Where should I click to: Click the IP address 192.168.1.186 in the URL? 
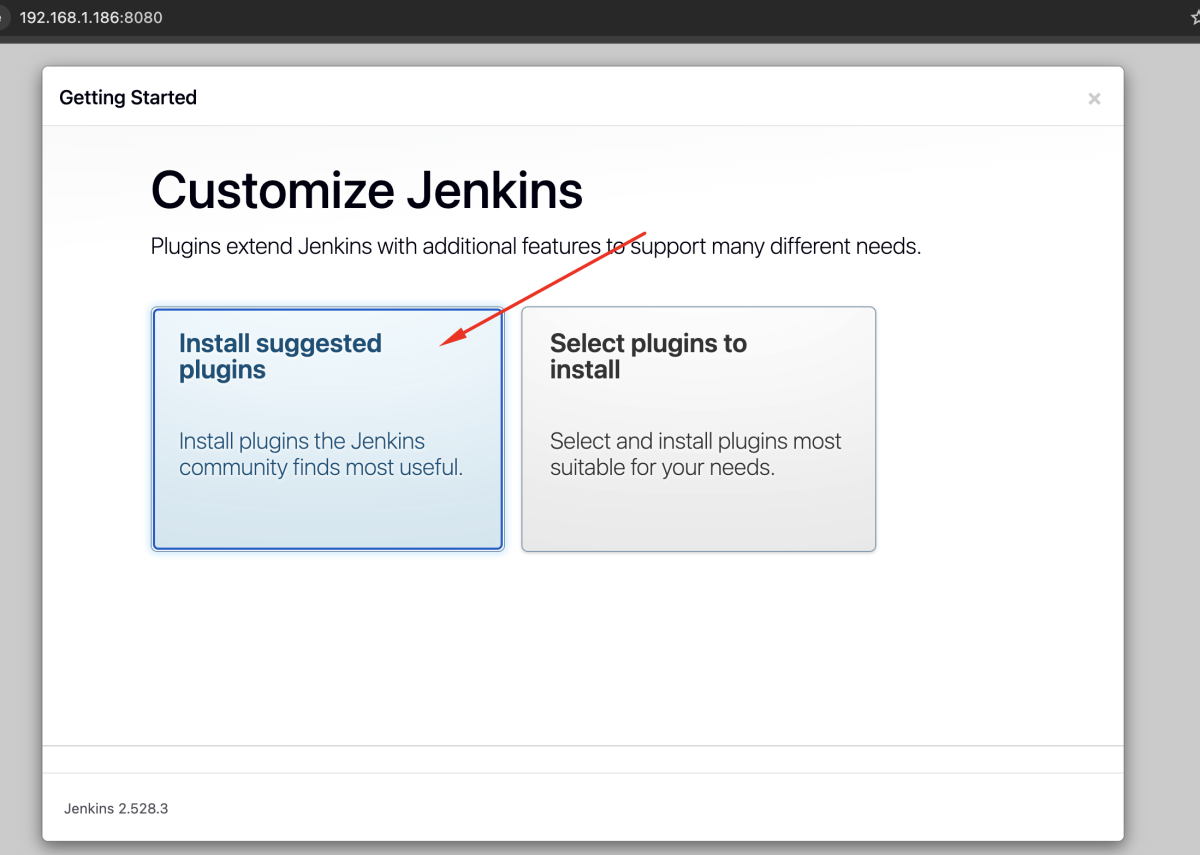click(x=70, y=18)
